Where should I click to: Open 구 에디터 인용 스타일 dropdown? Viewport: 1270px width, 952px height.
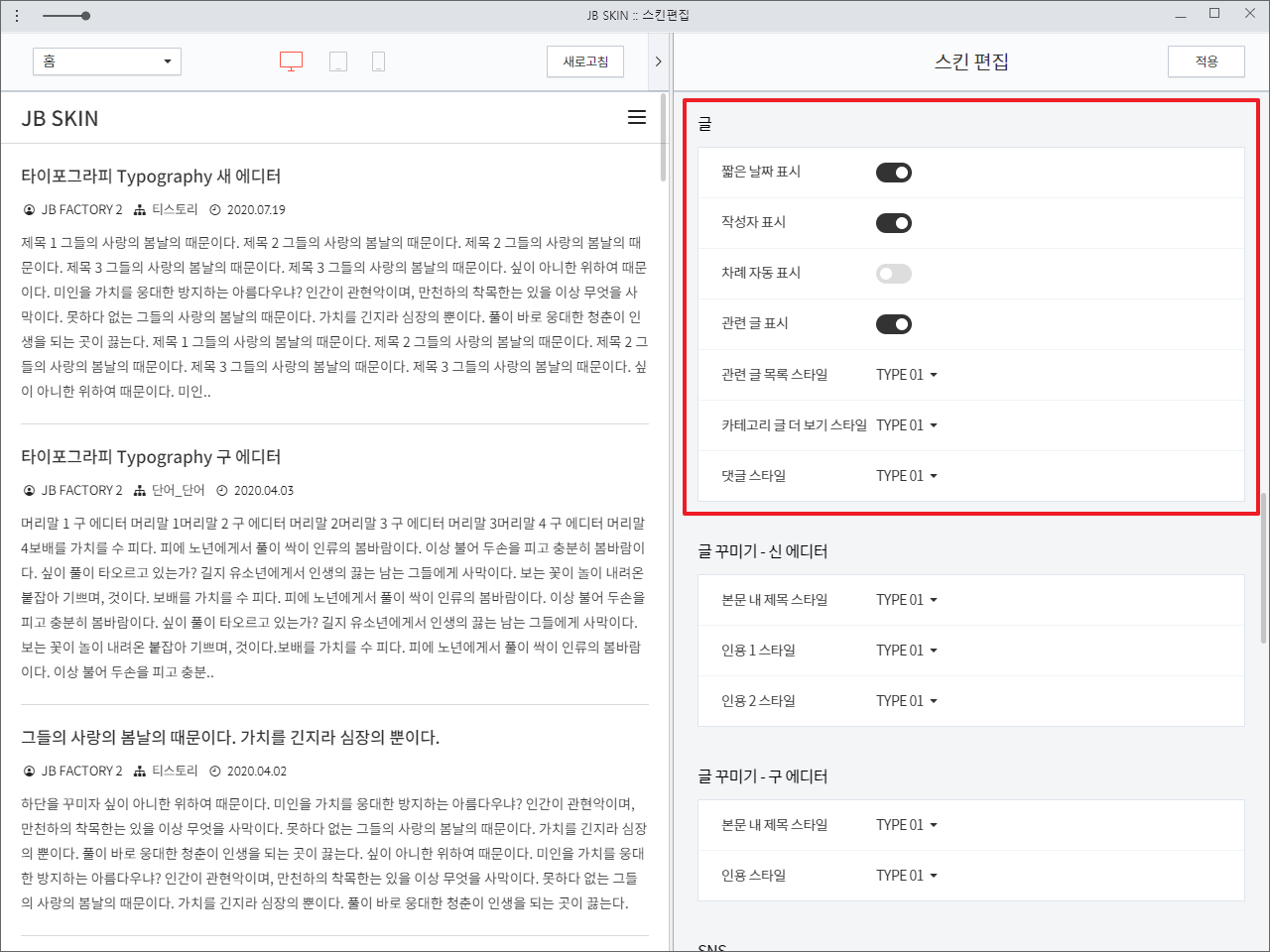(x=907, y=876)
